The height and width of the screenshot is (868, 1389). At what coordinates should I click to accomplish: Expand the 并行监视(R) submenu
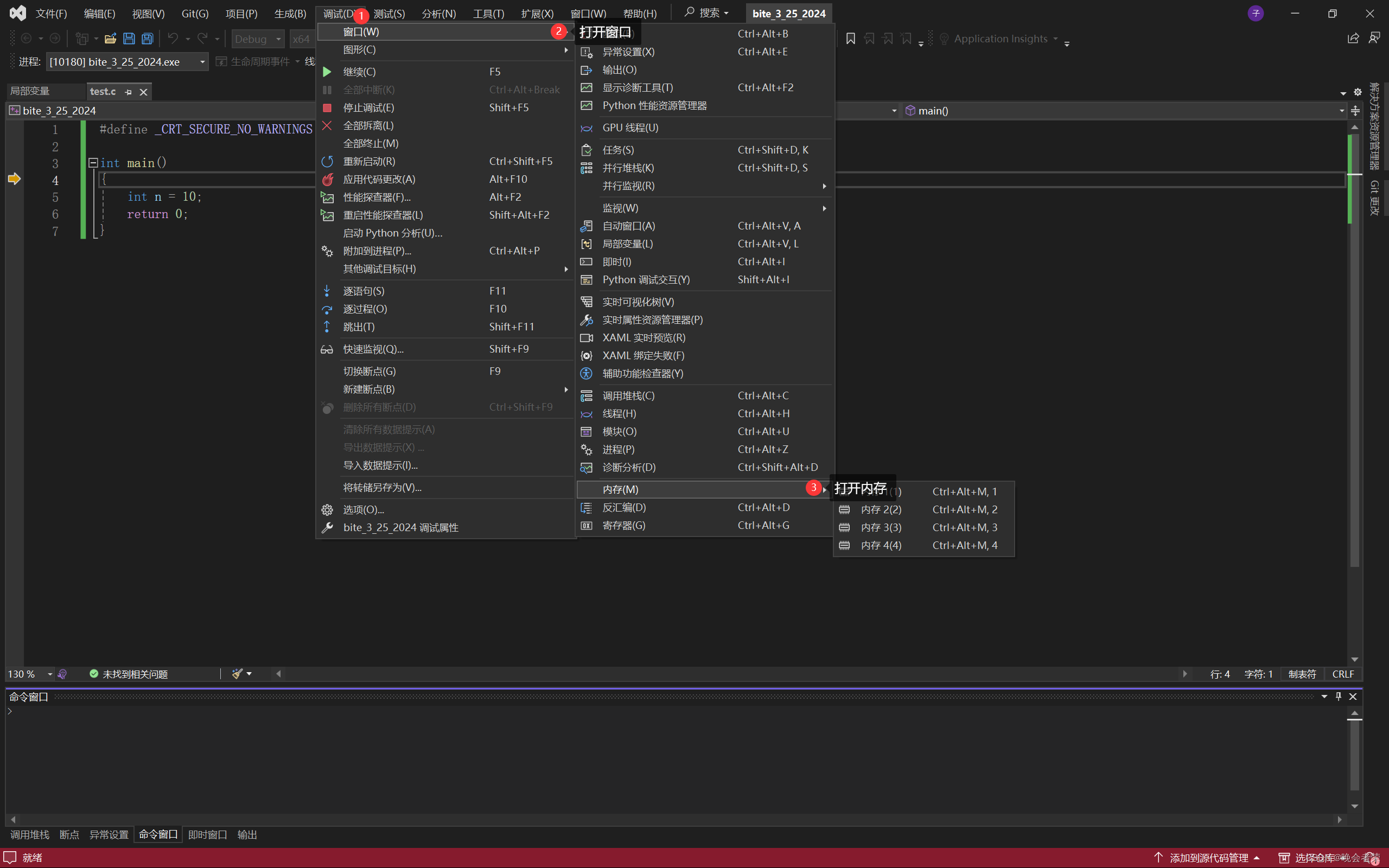tap(704, 186)
